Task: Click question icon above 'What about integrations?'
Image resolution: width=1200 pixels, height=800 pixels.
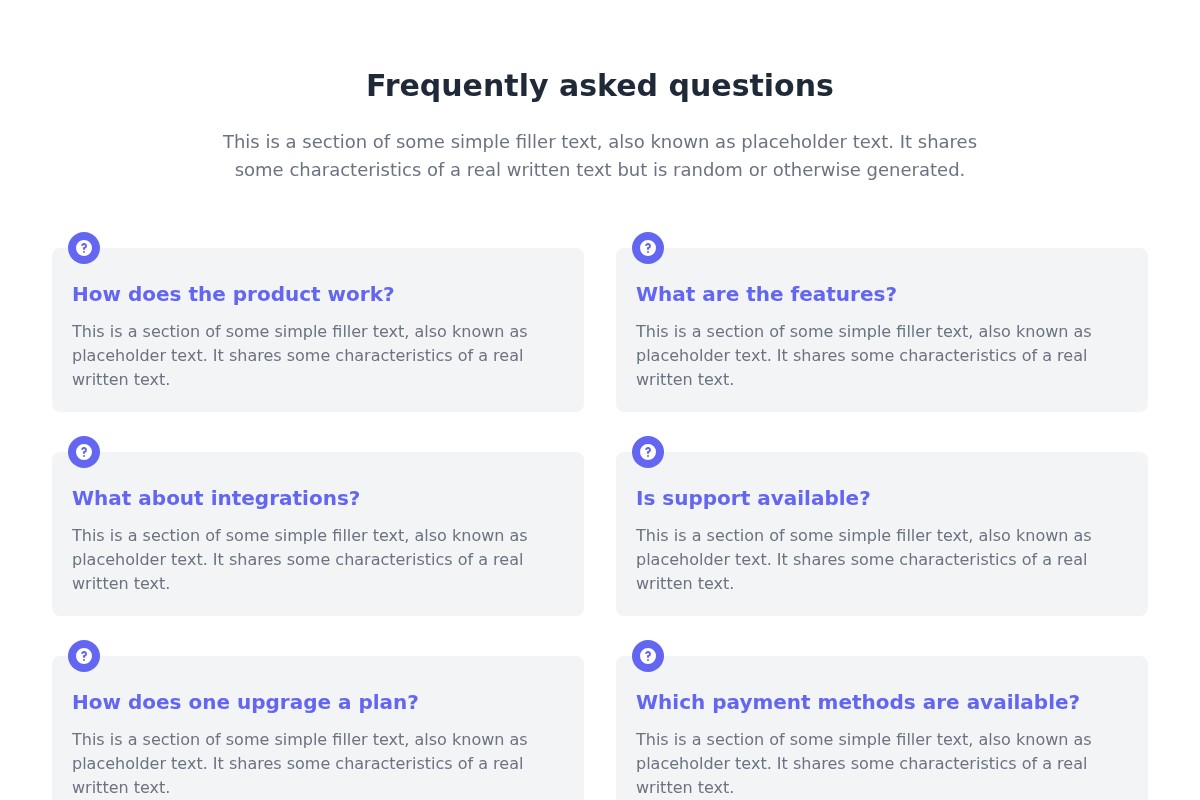Action: (x=84, y=452)
